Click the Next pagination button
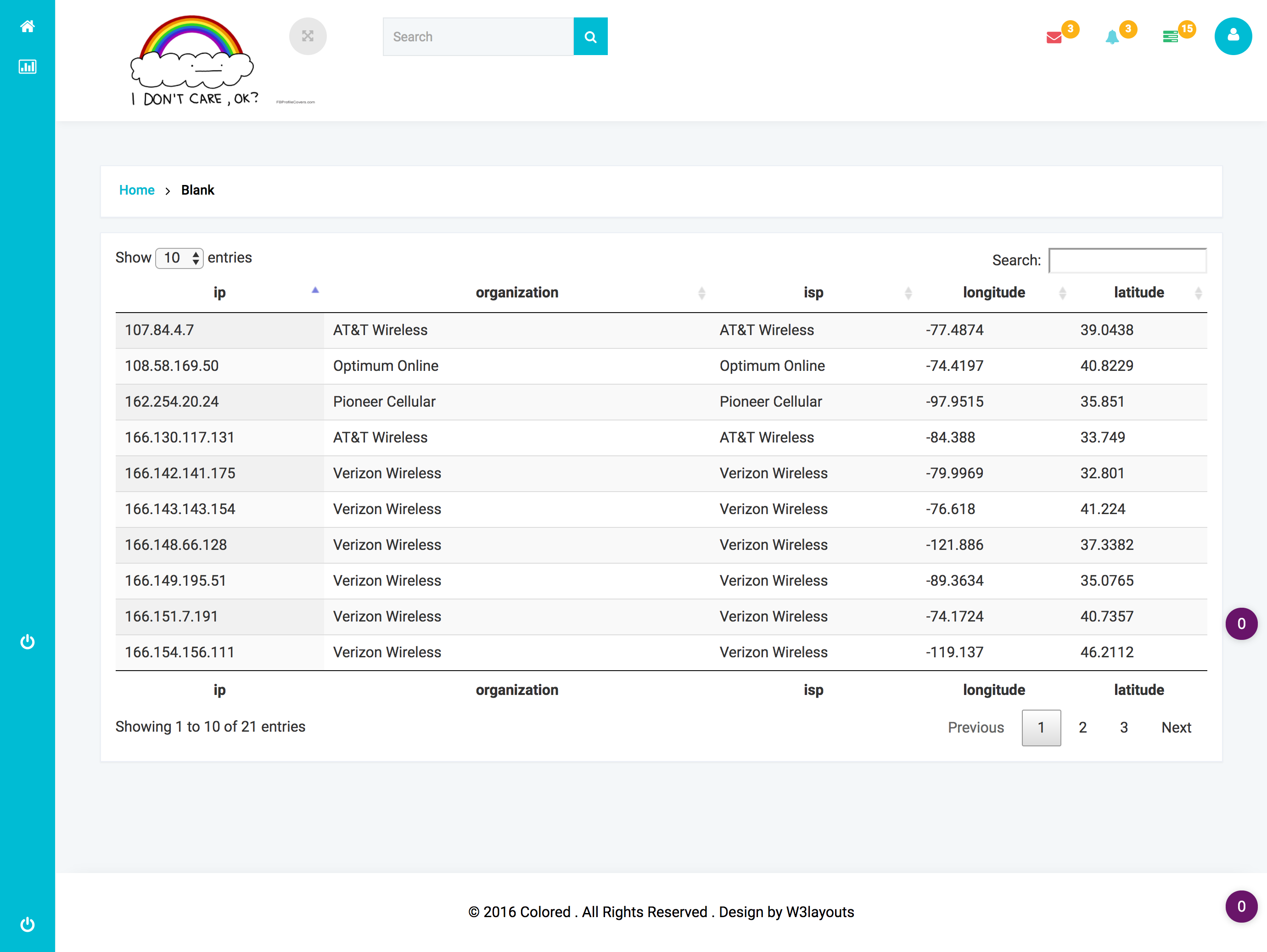 (1175, 728)
